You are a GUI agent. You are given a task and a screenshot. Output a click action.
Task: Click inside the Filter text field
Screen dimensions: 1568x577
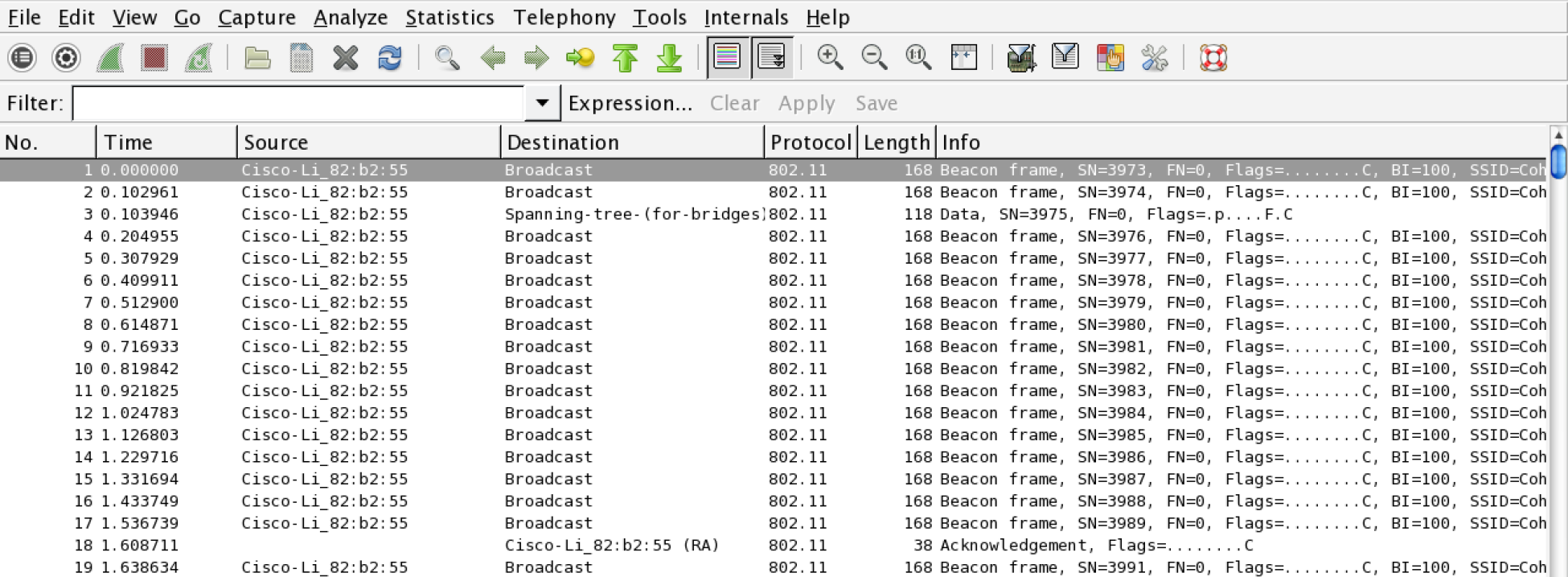point(298,103)
